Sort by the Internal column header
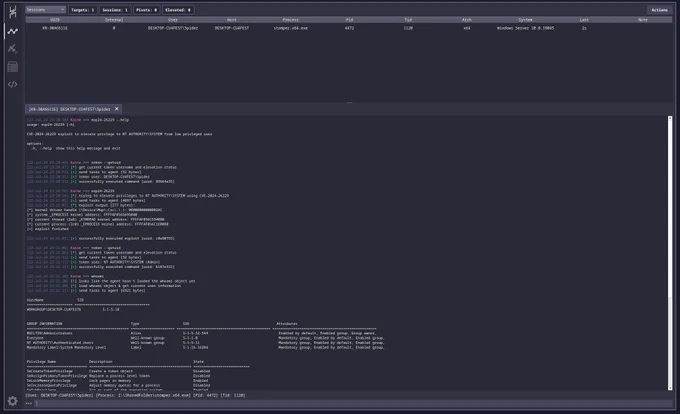 click(114, 20)
